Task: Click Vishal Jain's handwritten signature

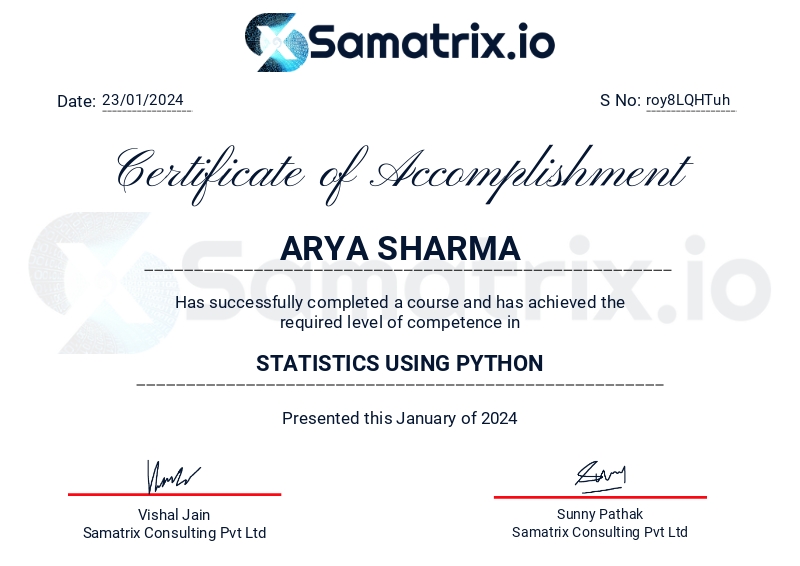Action: coord(173,476)
